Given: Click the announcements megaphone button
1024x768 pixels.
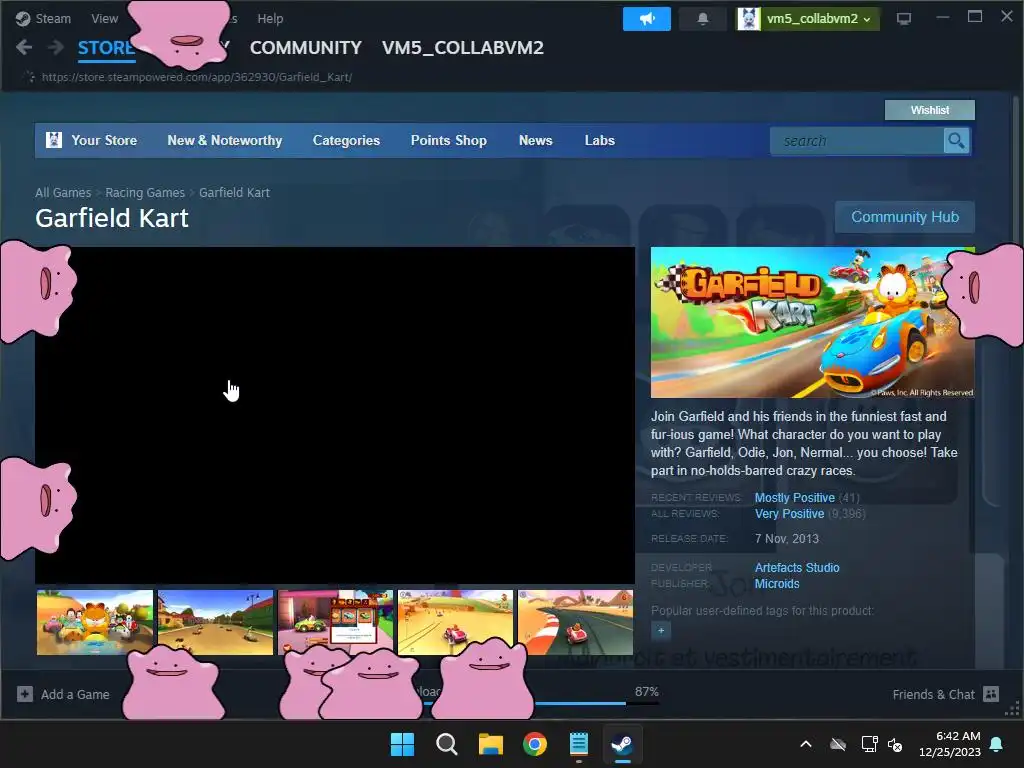Looking at the screenshot, I should tap(647, 19).
